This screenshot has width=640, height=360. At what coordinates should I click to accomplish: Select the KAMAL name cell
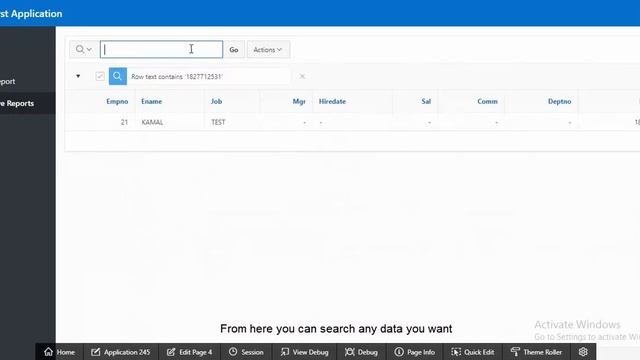152,122
